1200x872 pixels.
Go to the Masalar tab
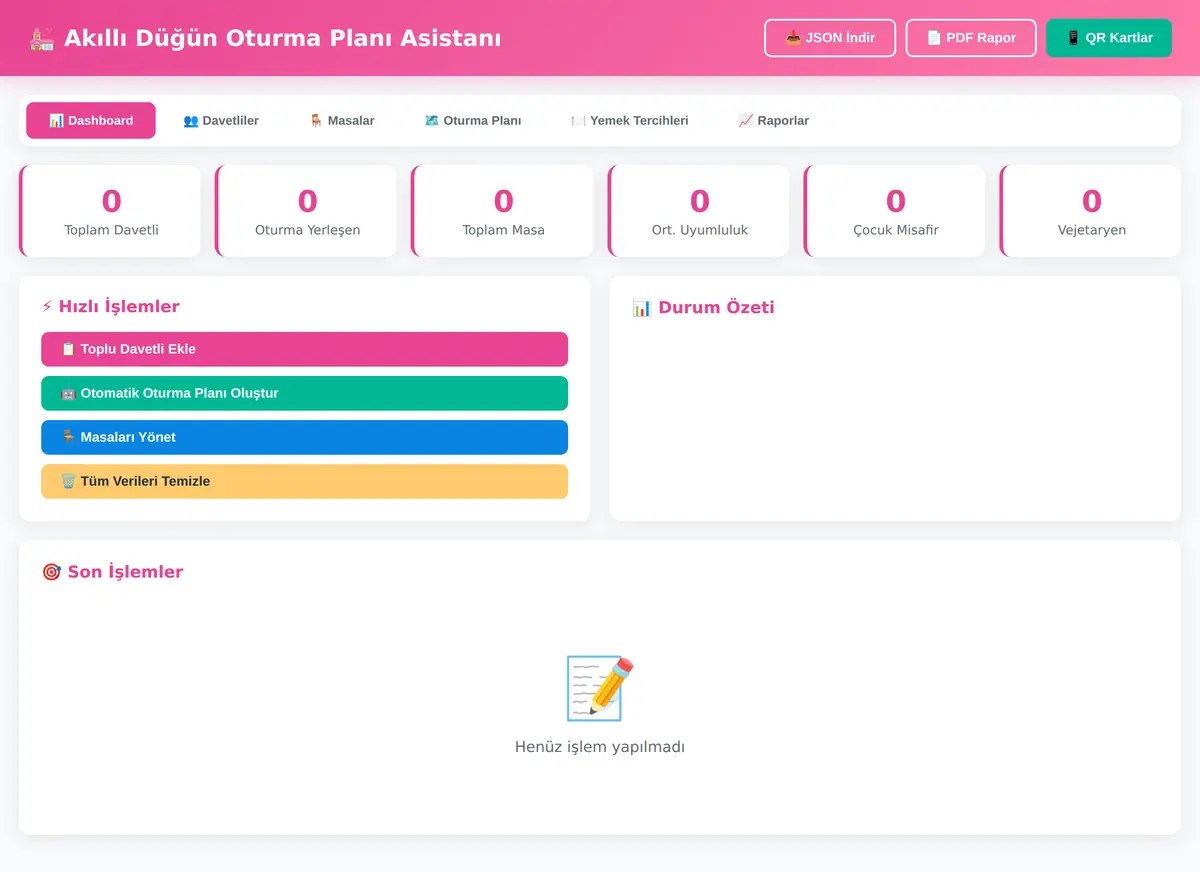tap(342, 120)
